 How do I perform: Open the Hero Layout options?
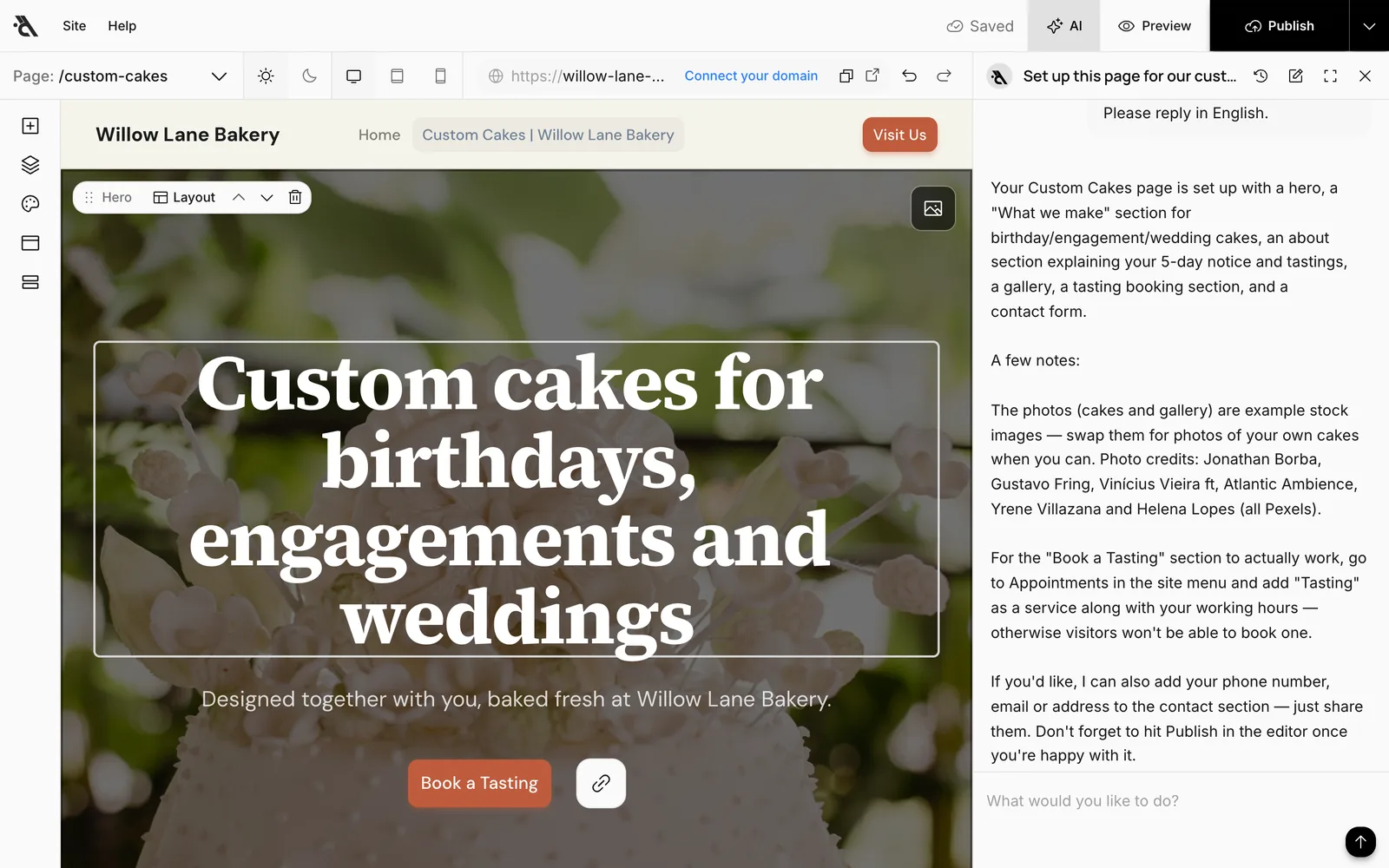click(184, 198)
